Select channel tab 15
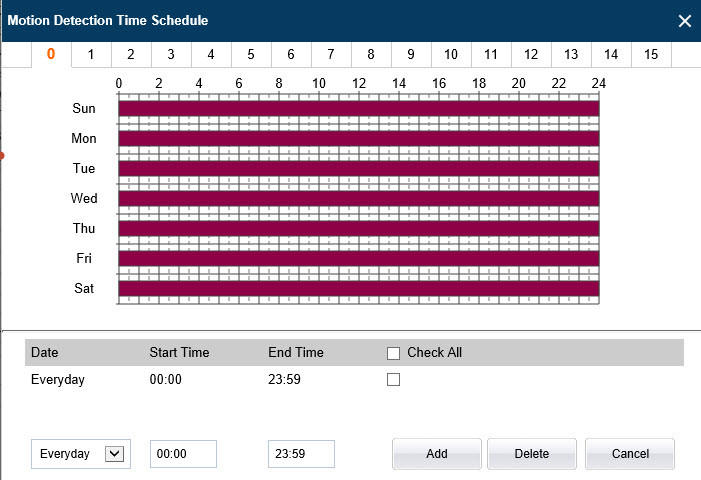Screen dimensions: 701x480 651,54
